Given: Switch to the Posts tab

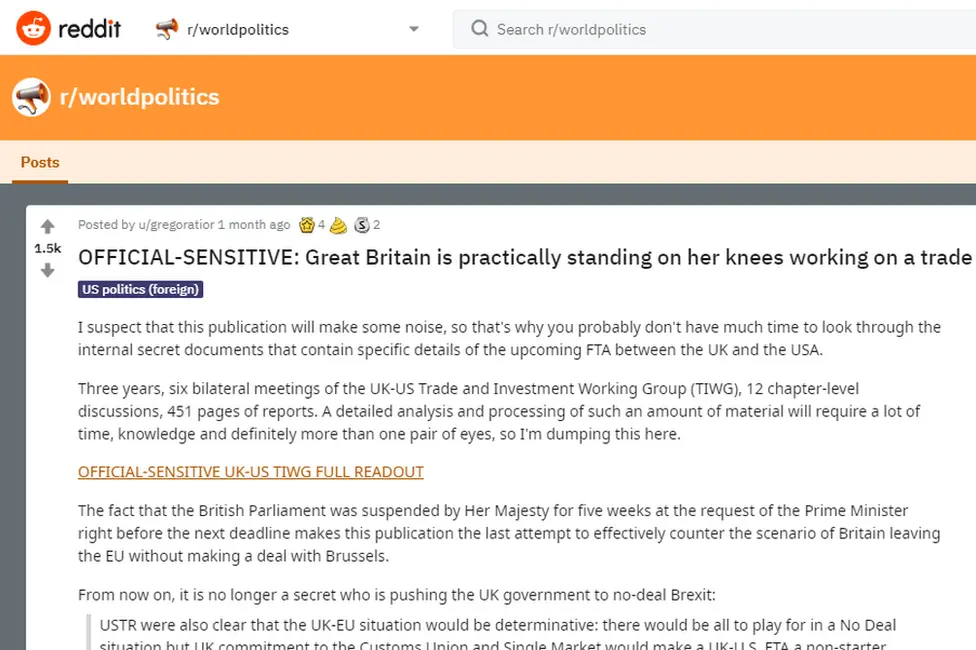Looking at the screenshot, I should click(40, 162).
